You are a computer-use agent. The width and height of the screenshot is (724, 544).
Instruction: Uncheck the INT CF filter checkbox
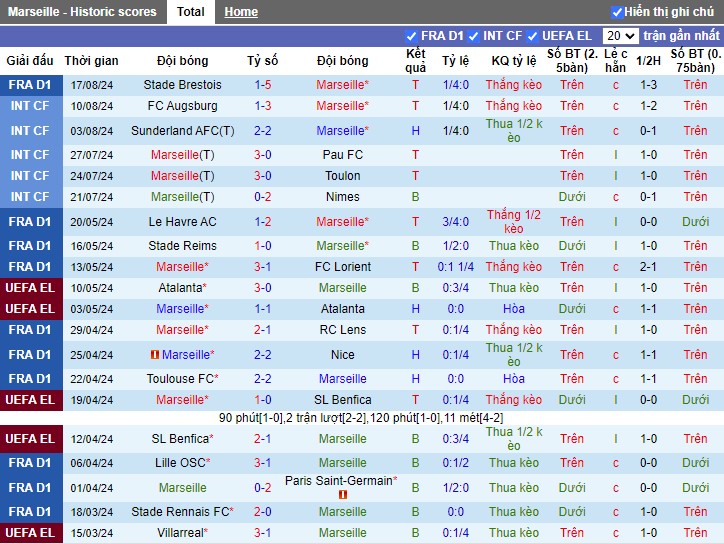point(473,36)
